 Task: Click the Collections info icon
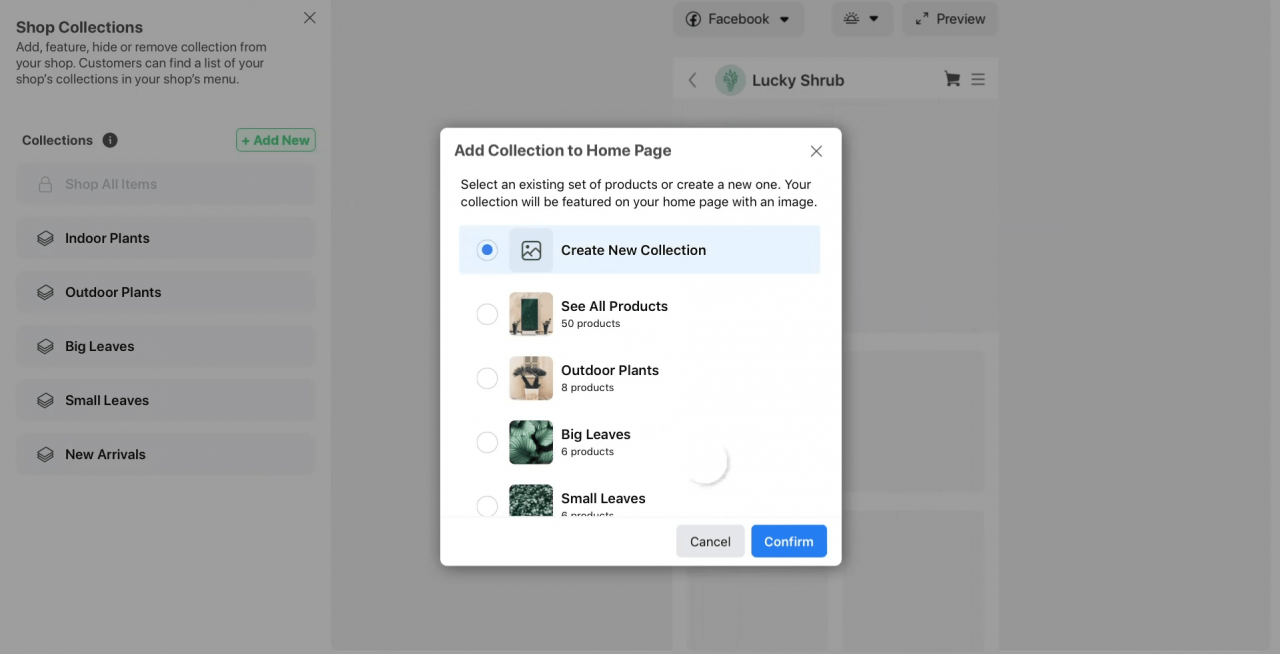point(110,140)
